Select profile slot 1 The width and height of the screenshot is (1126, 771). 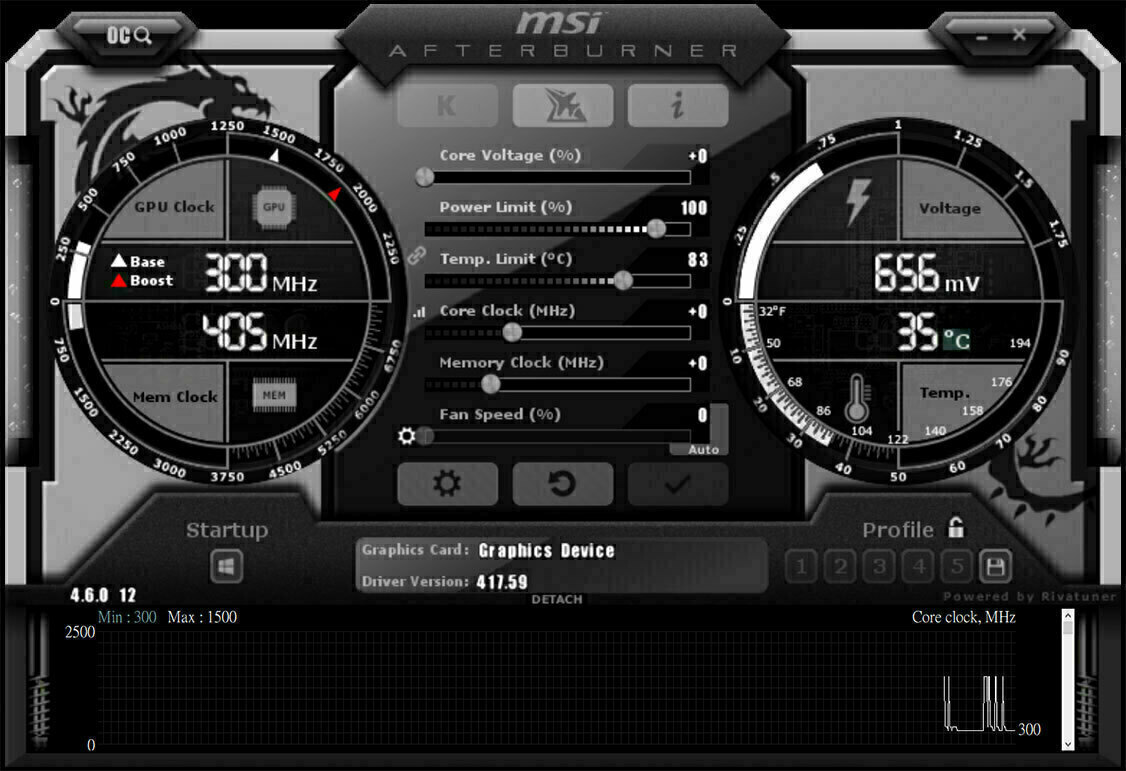coord(801,567)
